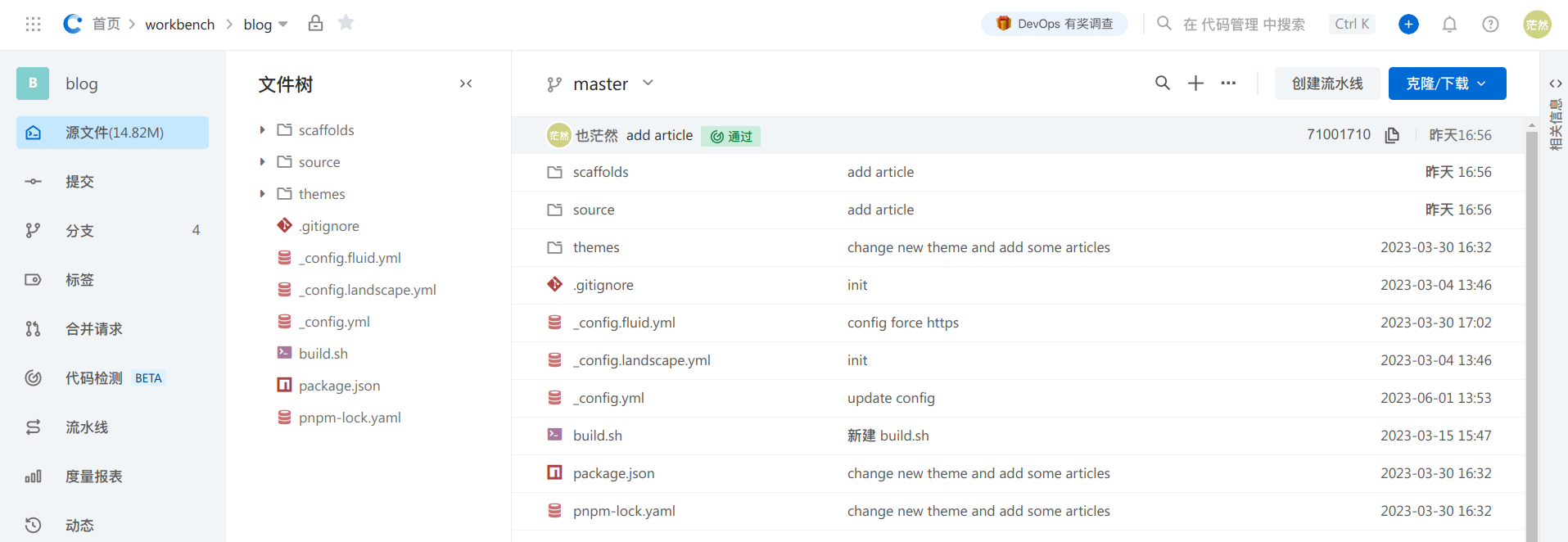
Task: Click the code search input field
Action: coord(1244,25)
